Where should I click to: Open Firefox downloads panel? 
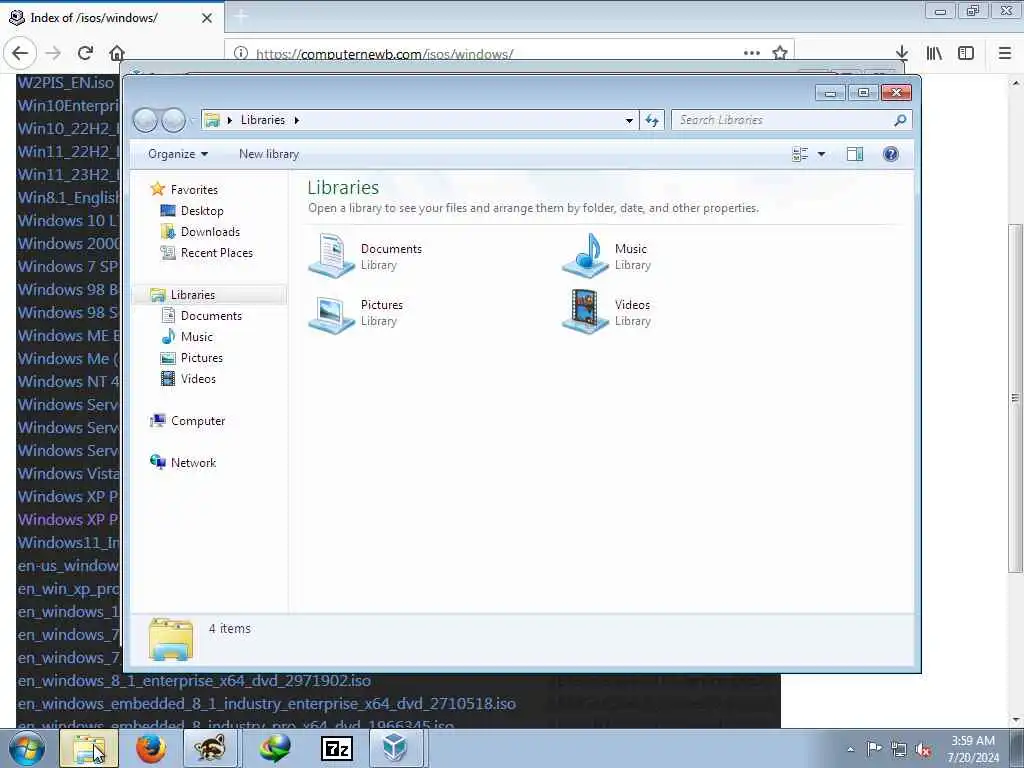[x=902, y=53]
